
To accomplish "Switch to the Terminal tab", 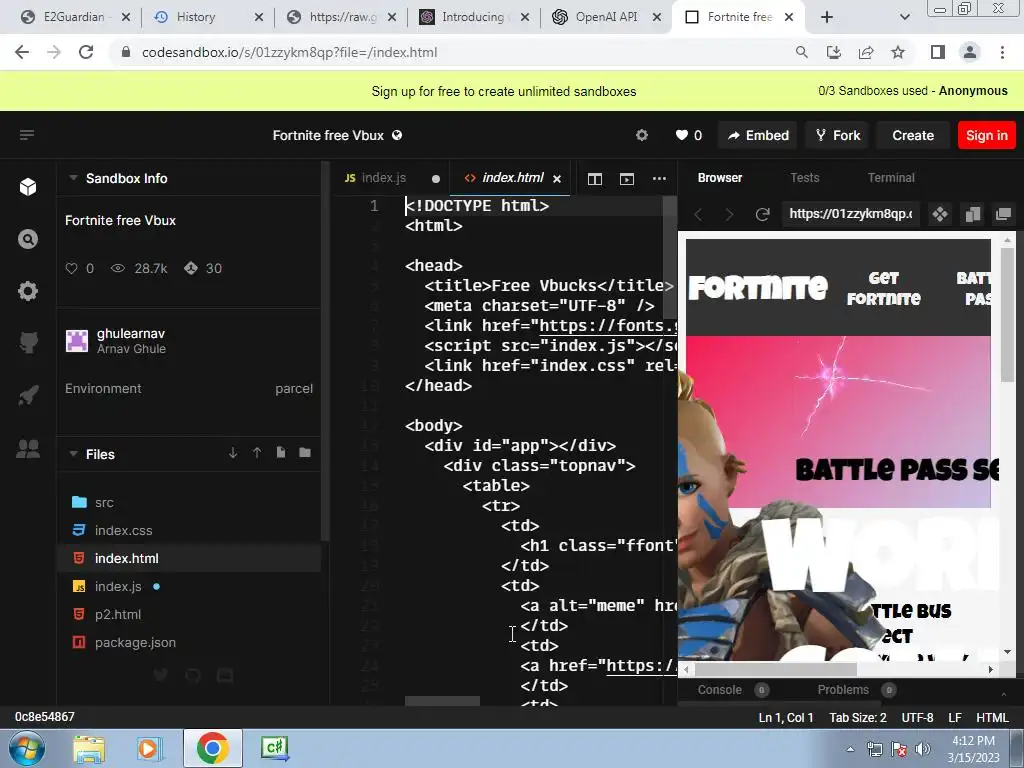I will pyautogui.click(x=891, y=178).
